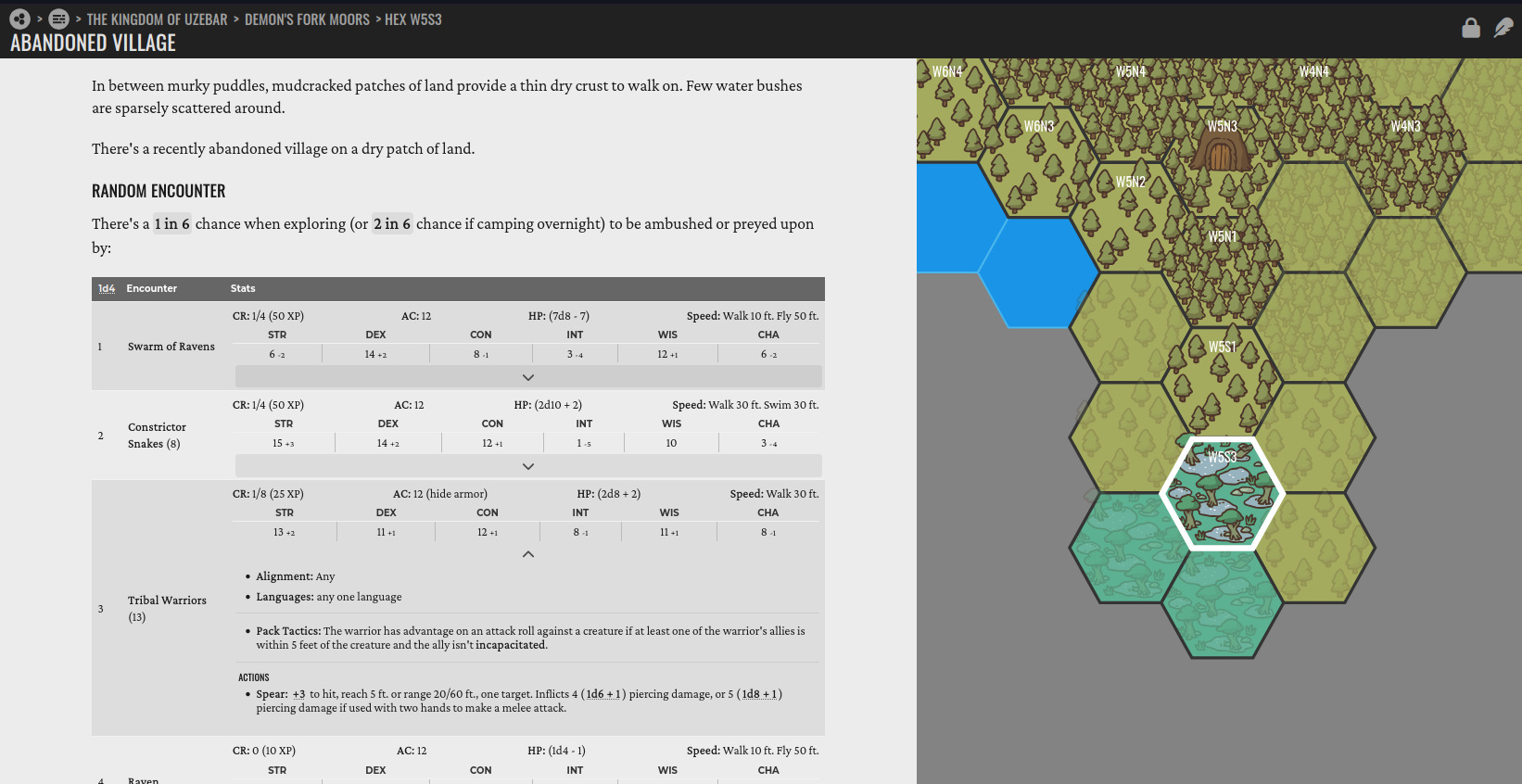
Task: Open the Hex W5S3 breadcrumb link
Action: click(413, 19)
